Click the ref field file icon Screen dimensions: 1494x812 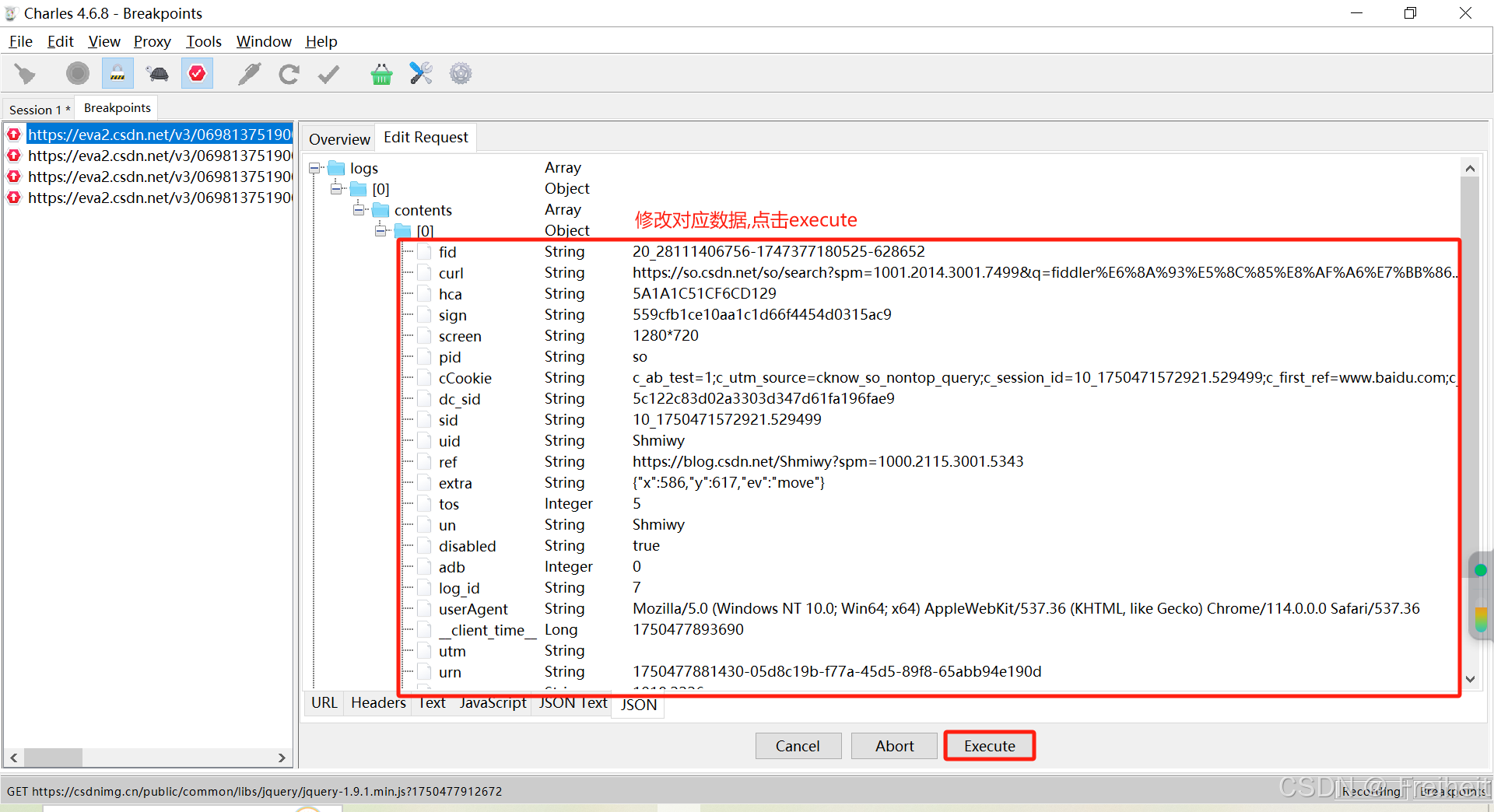[x=425, y=462]
